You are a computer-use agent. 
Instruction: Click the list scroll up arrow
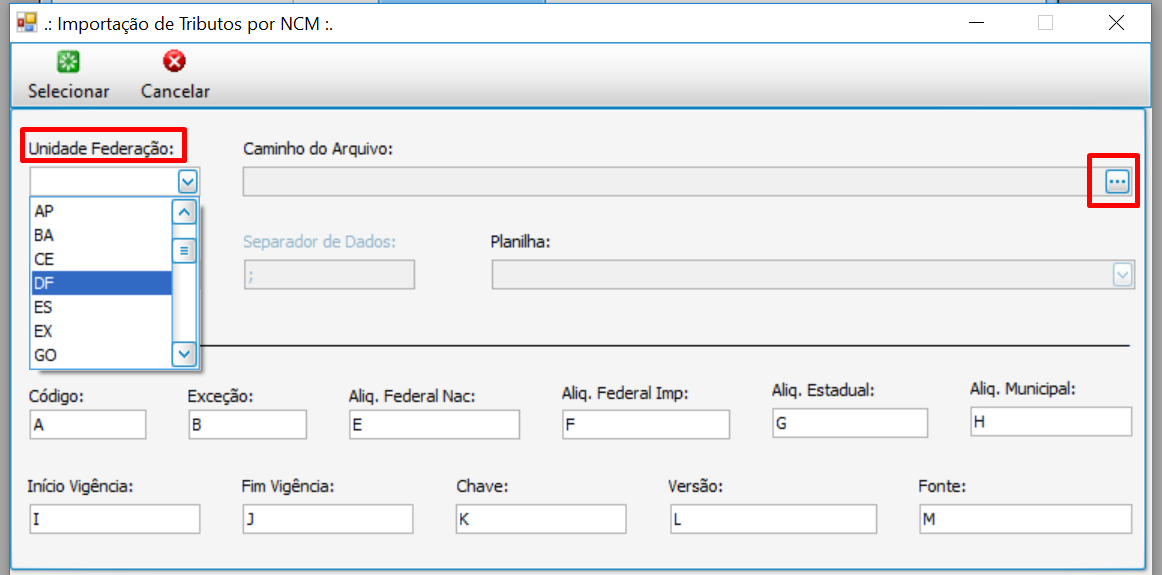point(184,212)
